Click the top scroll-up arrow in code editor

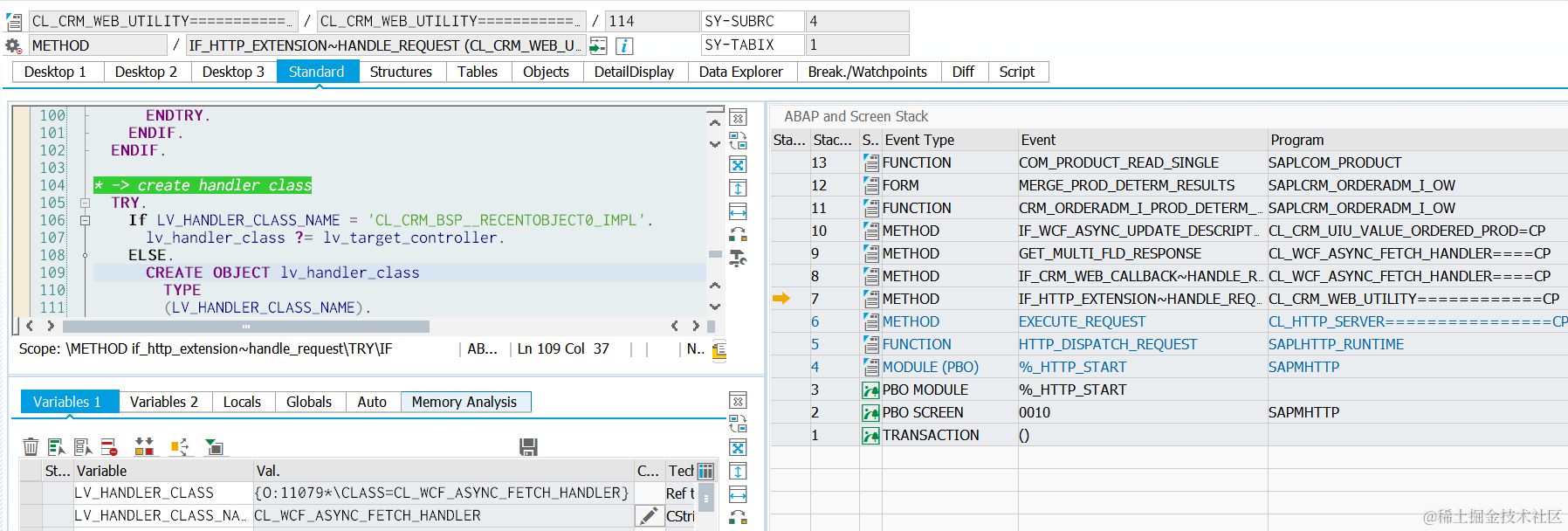pyautogui.click(x=715, y=122)
